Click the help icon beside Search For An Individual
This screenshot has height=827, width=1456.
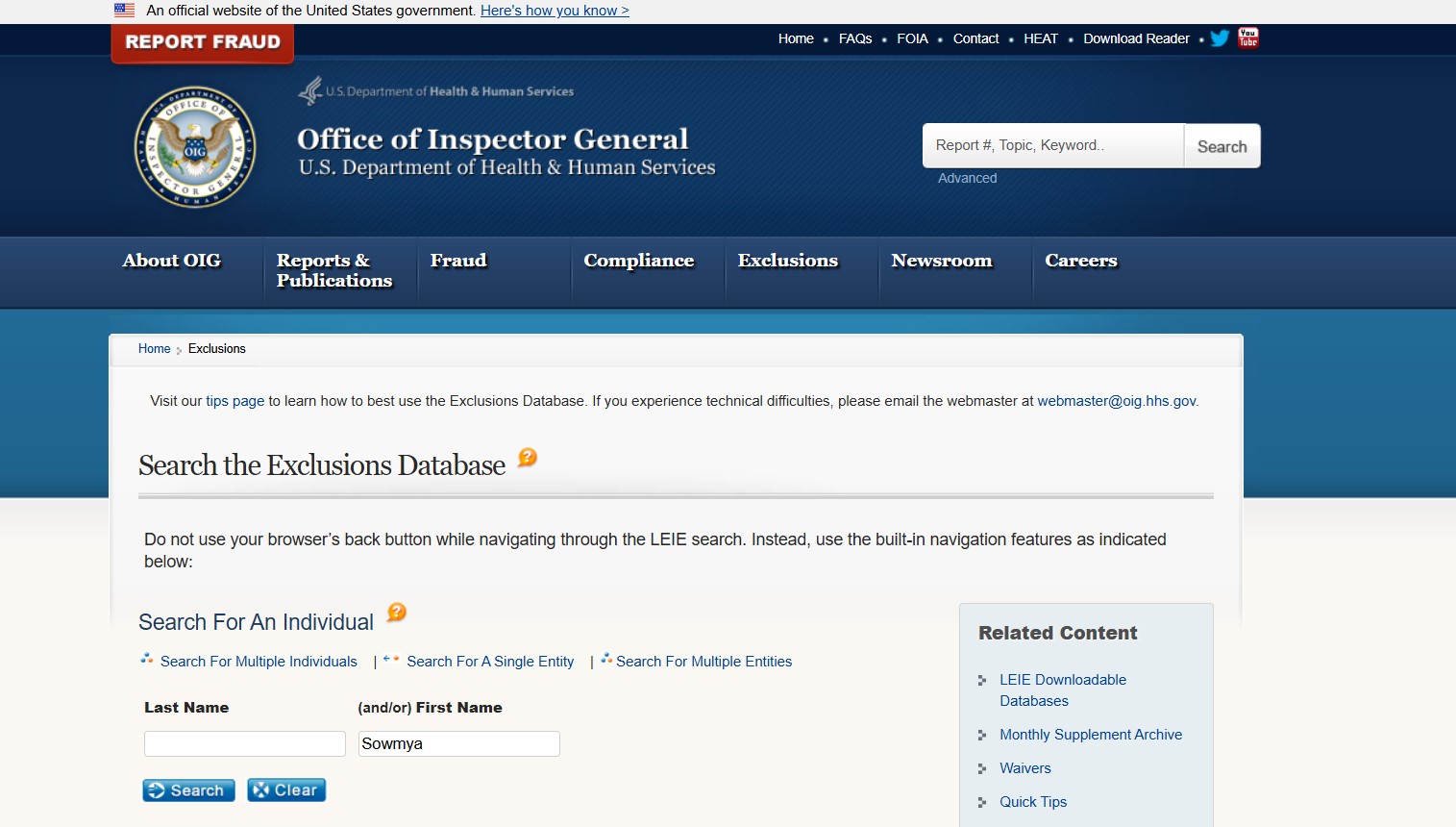click(x=397, y=613)
